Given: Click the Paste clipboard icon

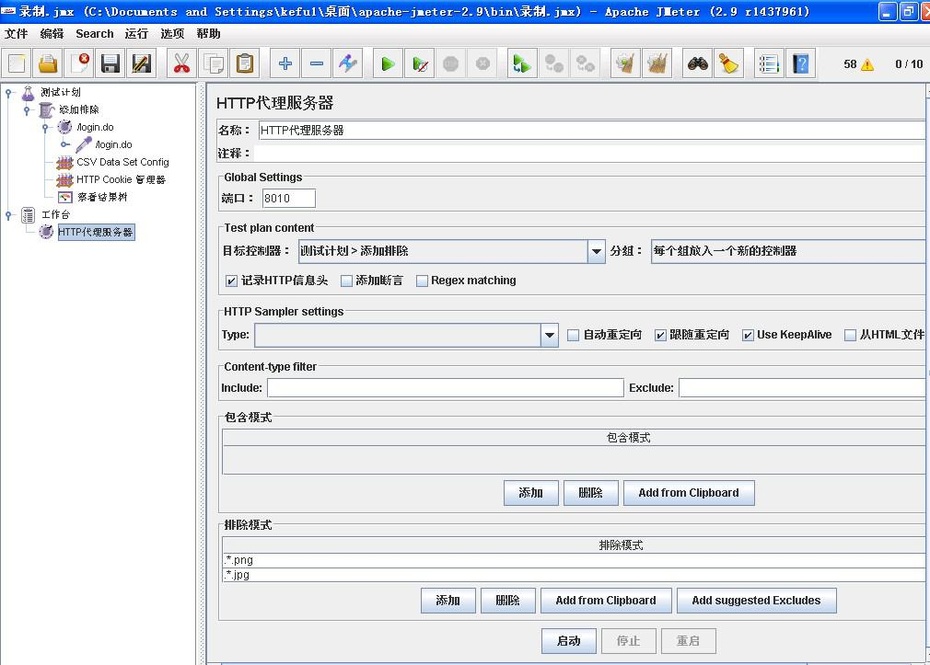Looking at the screenshot, I should click(244, 63).
